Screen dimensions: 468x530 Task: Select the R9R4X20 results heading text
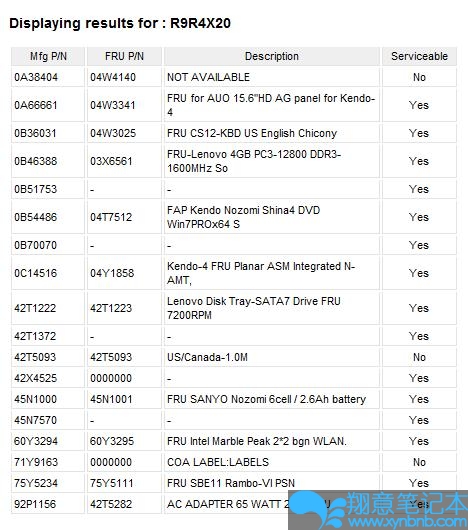pos(200,23)
